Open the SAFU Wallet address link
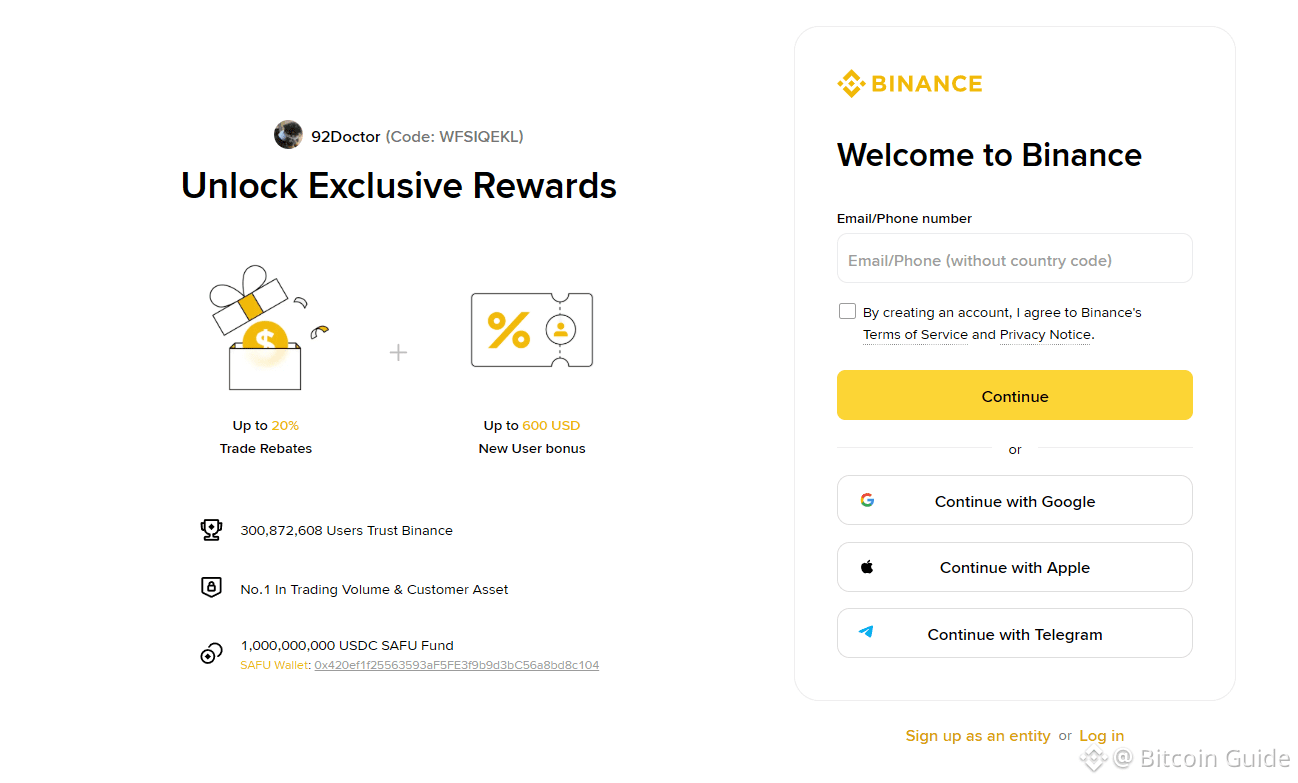1298x783 pixels. (456, 665)
